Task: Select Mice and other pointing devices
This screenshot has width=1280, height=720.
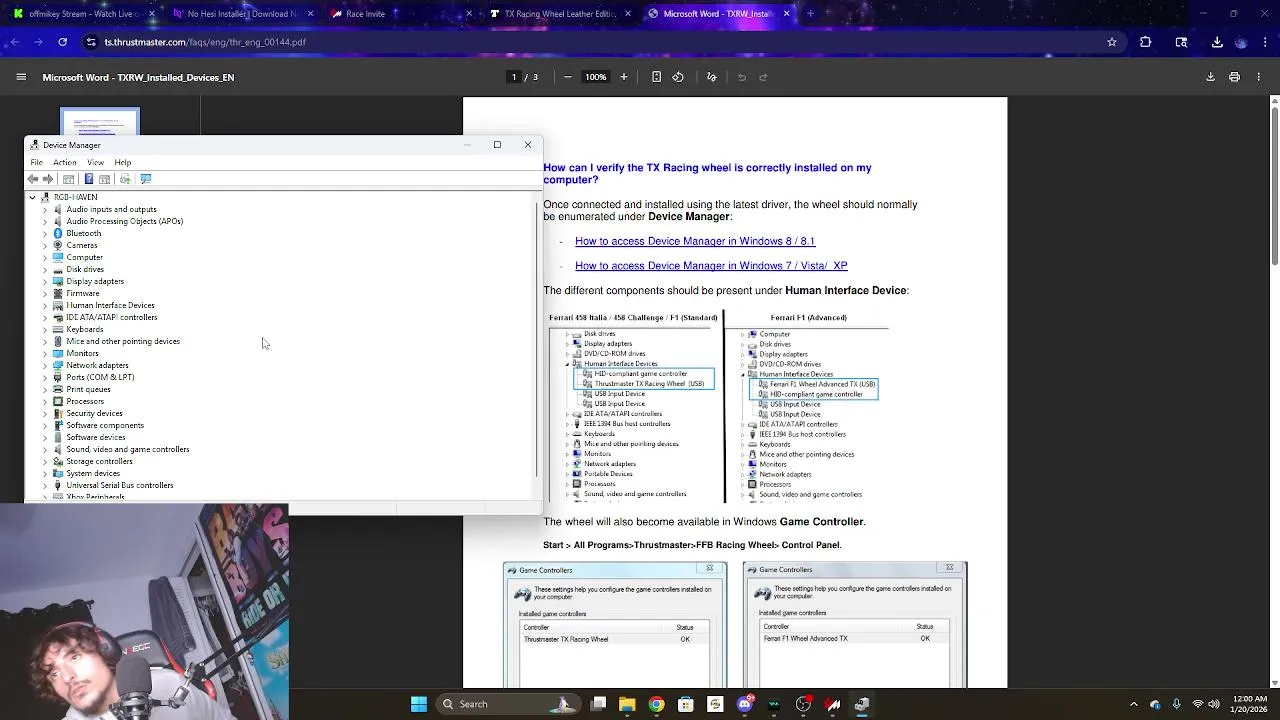Action: click(123, 341)
